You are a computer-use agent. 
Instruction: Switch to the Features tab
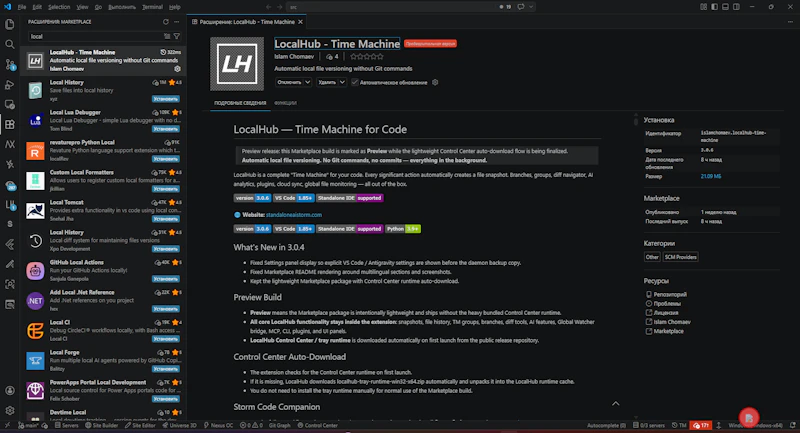pos(285,103)
